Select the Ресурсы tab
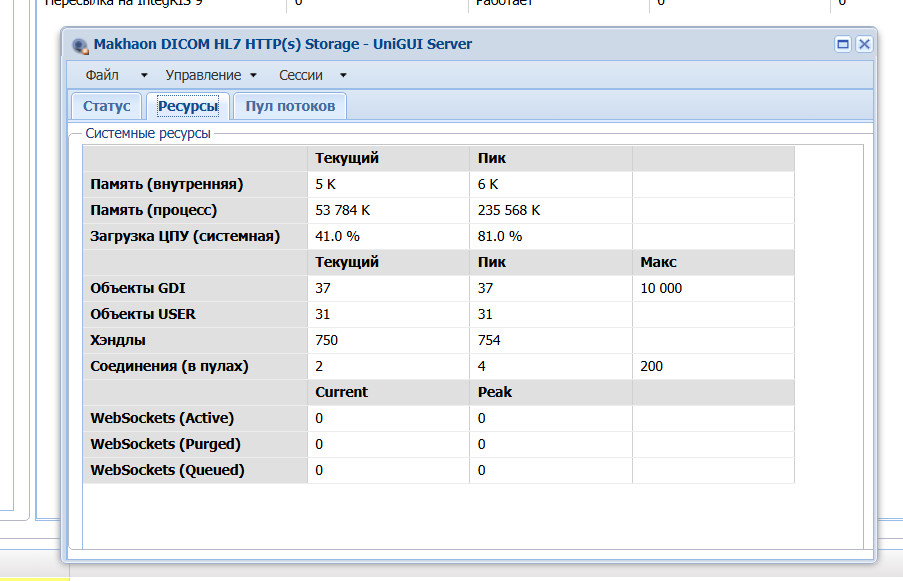The image size is (903, 581). 188,107
